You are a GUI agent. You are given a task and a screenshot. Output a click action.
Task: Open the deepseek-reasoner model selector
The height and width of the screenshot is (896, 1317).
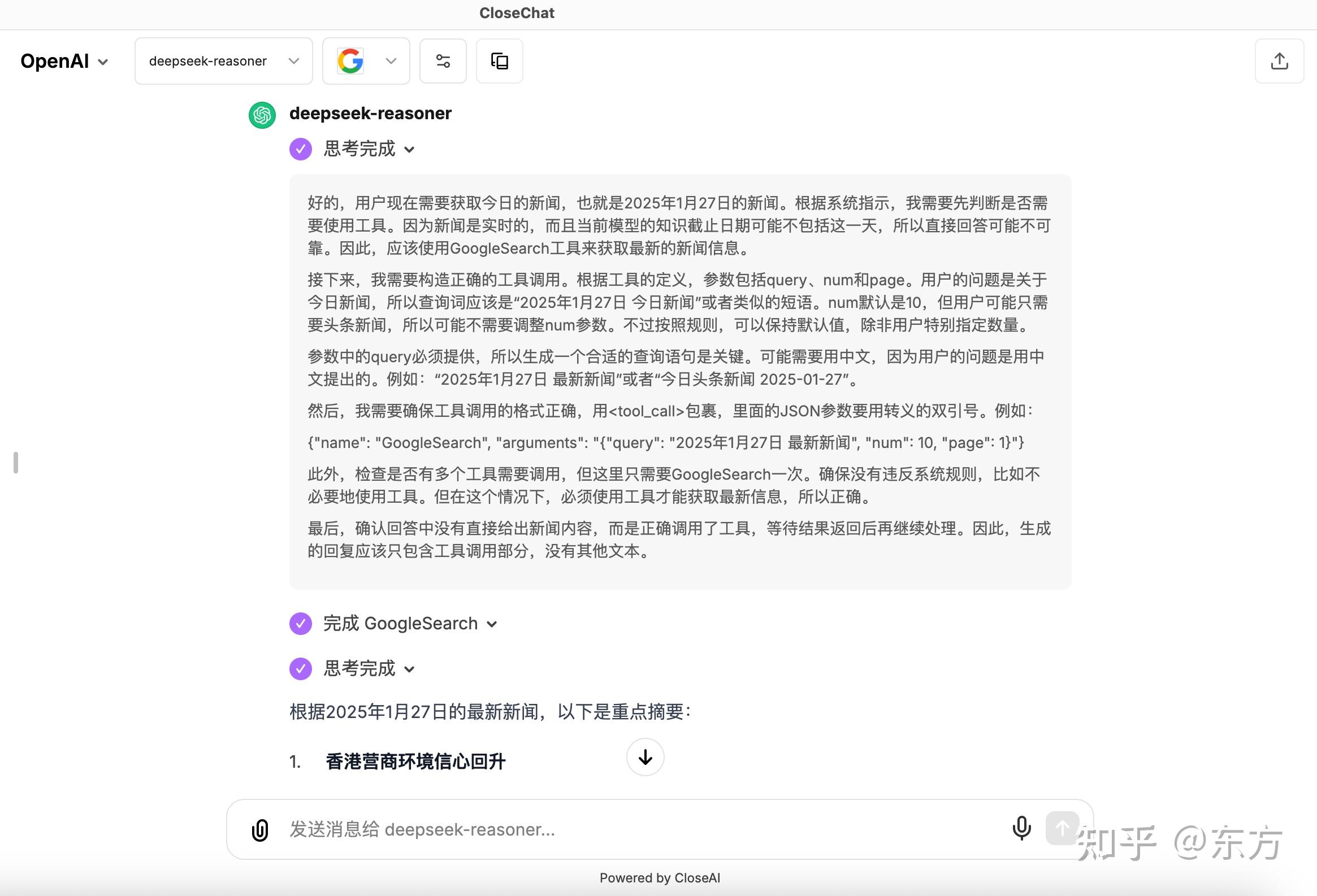click(223, 61)
